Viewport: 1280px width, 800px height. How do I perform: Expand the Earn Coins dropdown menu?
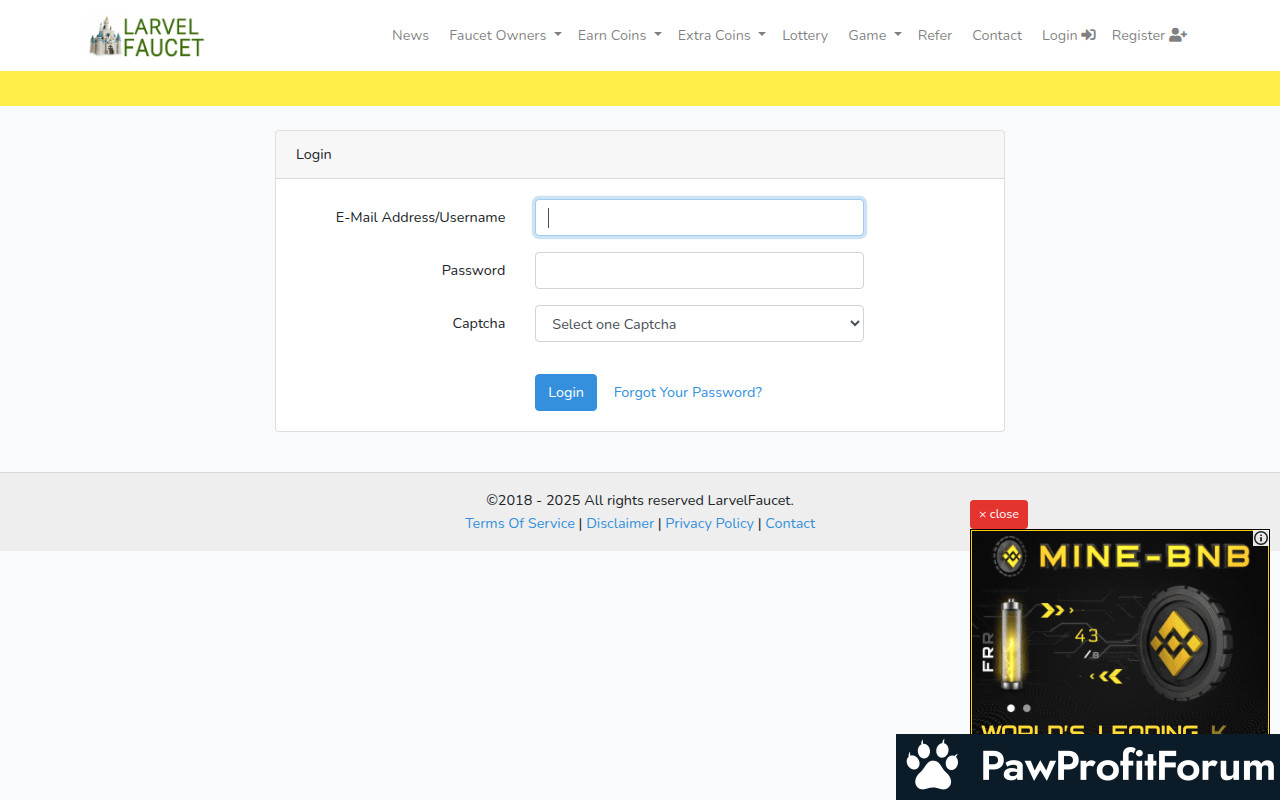(619, 35)
